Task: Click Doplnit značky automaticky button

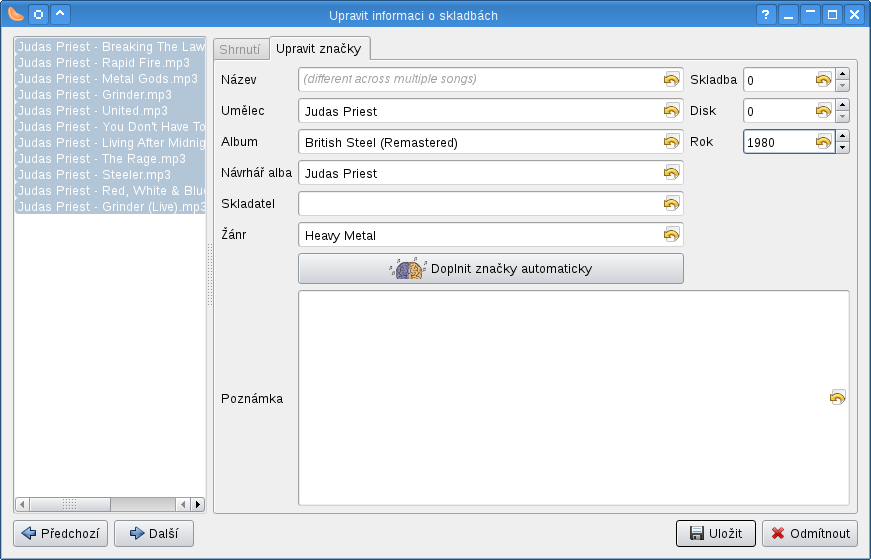Action: pos(491,269)
